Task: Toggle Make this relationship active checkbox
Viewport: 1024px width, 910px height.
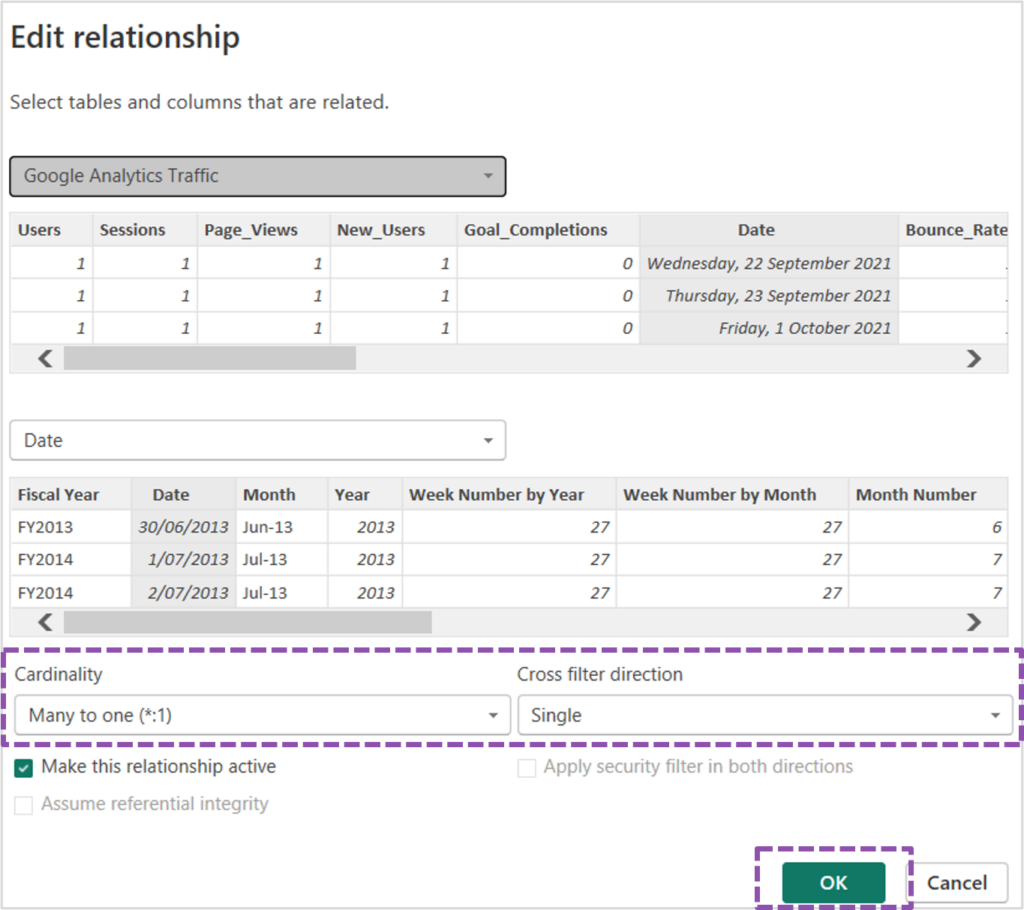Action: click(24, 768)
